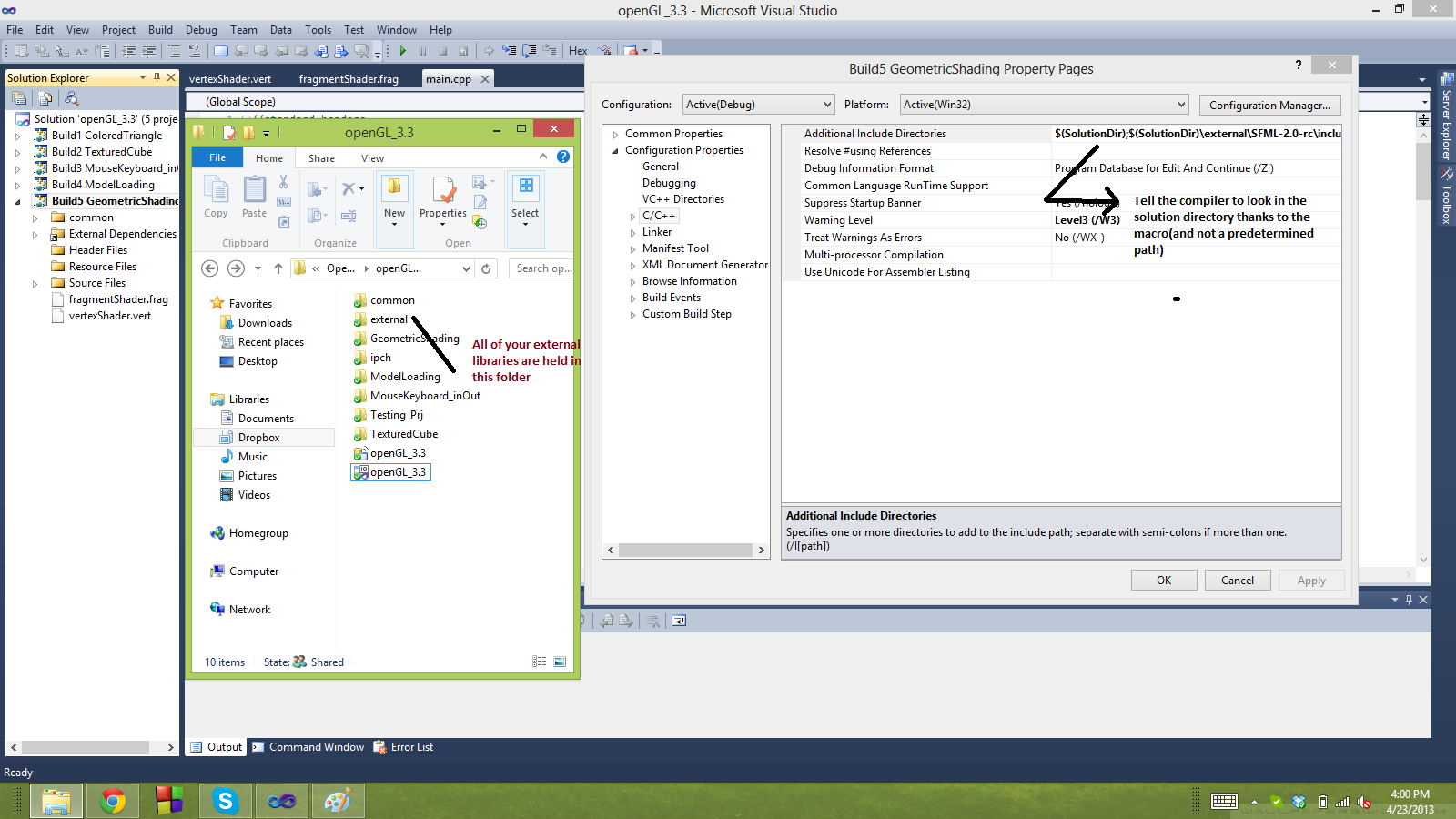Expand Common Properties tree node
This screenshot has height=819, width=1456.
[x=616, y=135]
